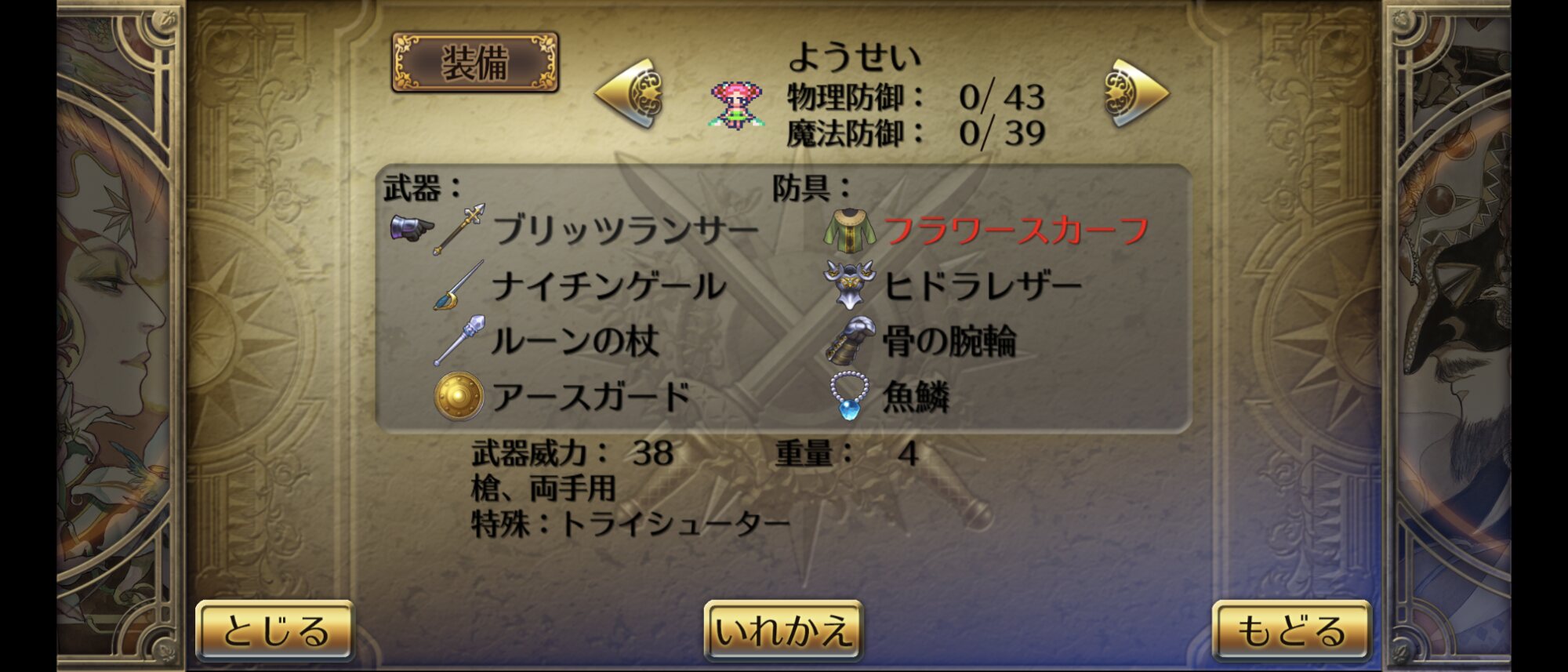This screenshot has width=1568, height=672.
Task: Click the 魚鱗 blue necklace icon
Action: (849, 397)
